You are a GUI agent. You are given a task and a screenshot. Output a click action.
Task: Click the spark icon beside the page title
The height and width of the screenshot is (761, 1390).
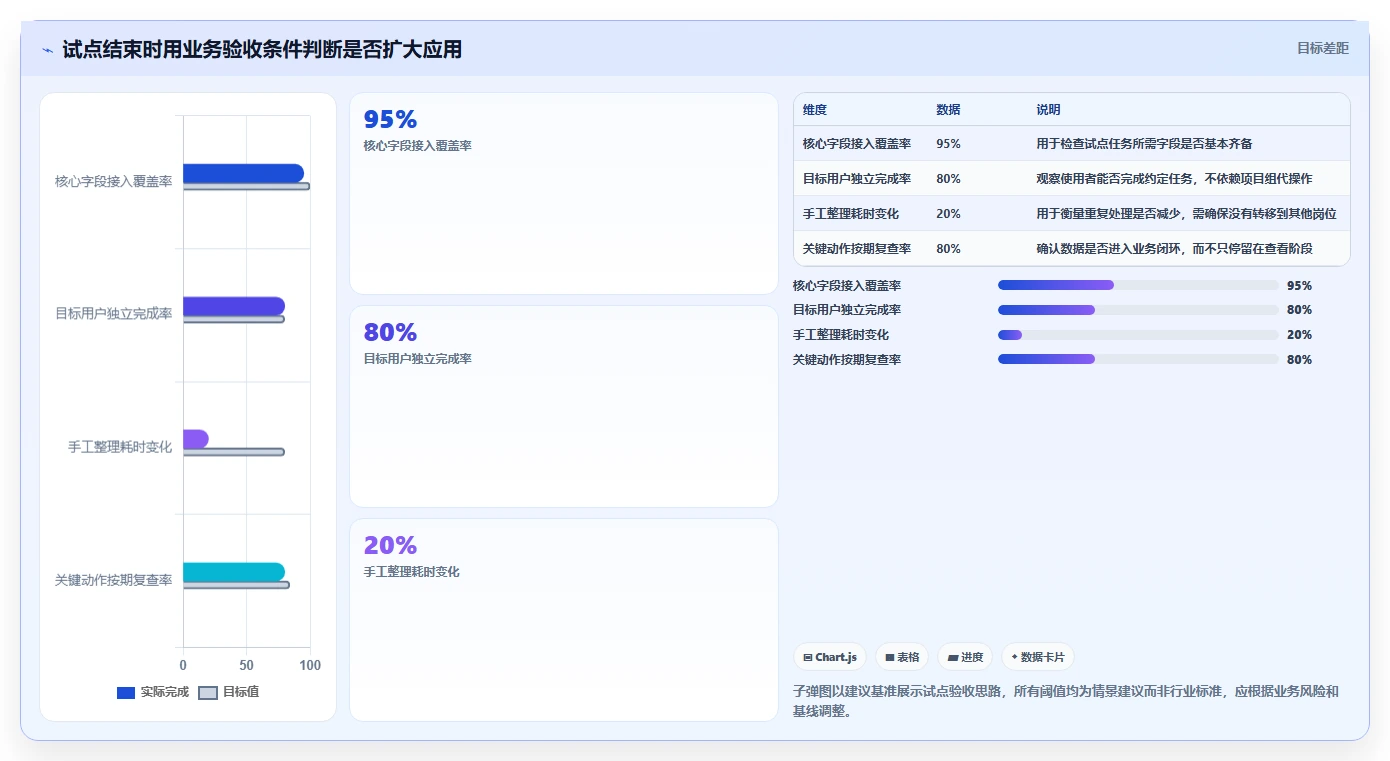click(47, 50)
